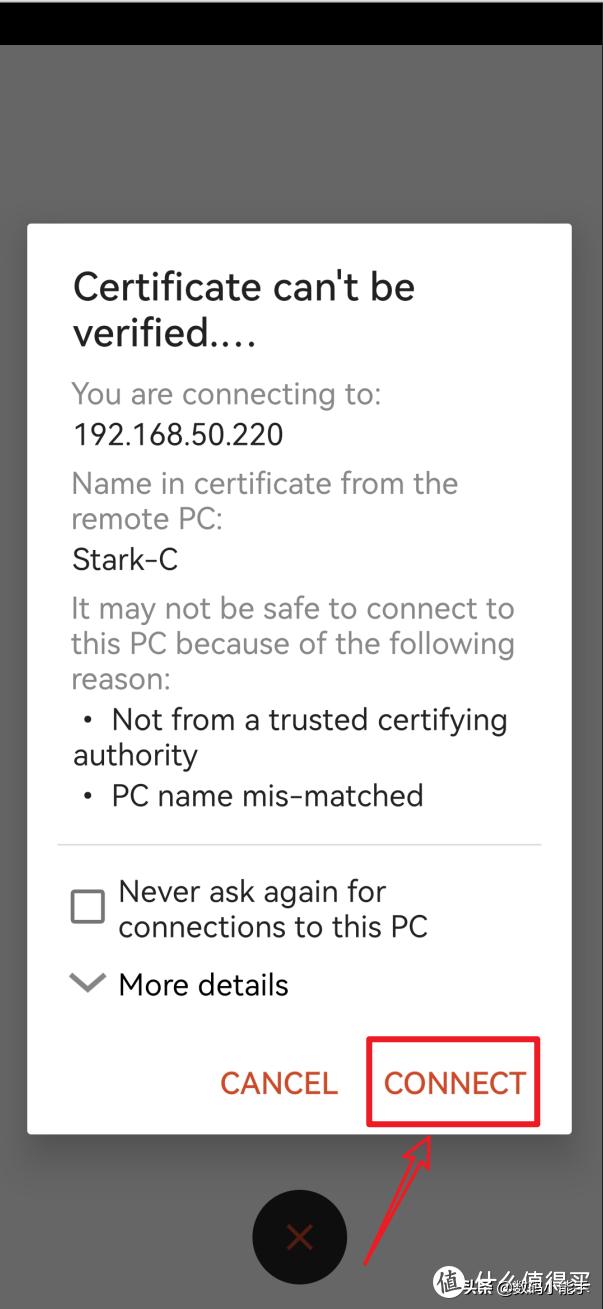The width and height of the screenshot is (603, 1309).
Task: Click 'Name in certificate from the remote PC' label
Action: [x=264, y=501]
